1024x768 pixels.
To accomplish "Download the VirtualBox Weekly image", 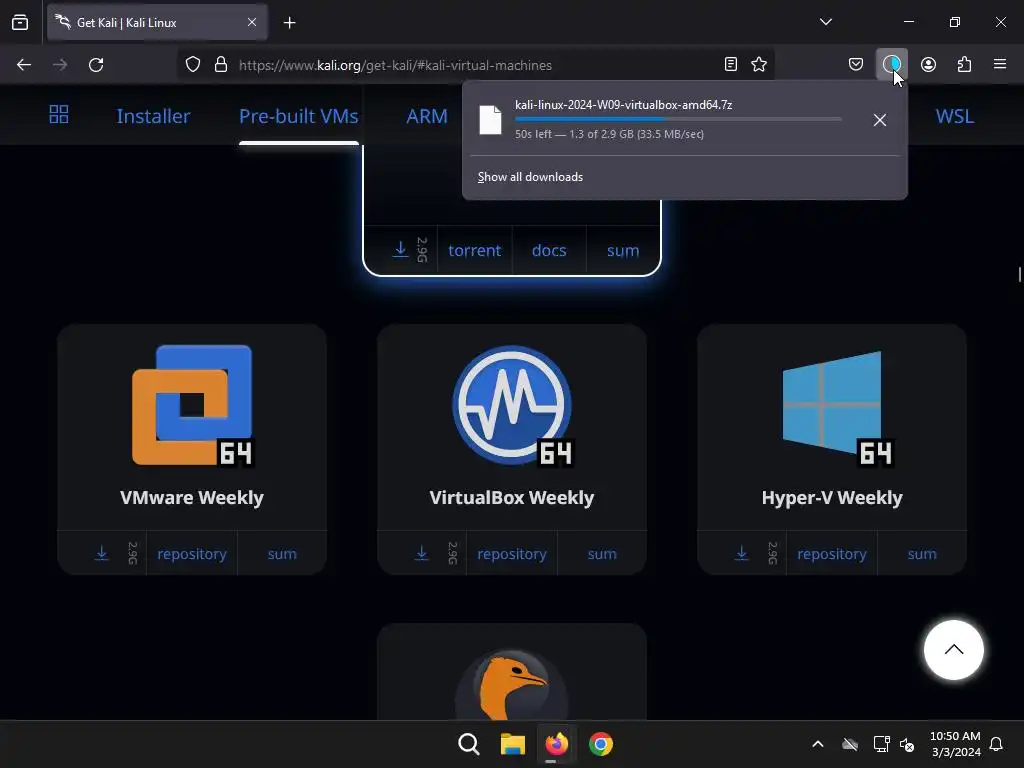I will [x=422, y=553].
